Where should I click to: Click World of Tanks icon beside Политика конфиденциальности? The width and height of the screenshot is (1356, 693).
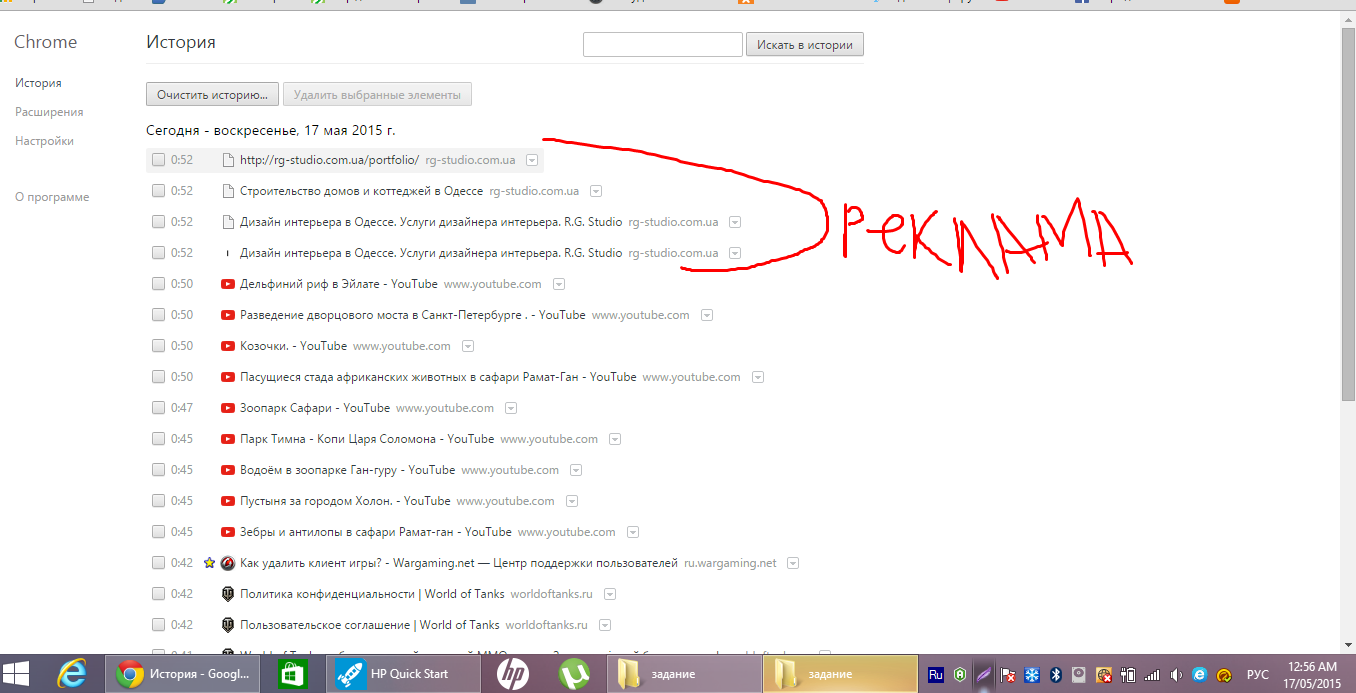[227, 594]
